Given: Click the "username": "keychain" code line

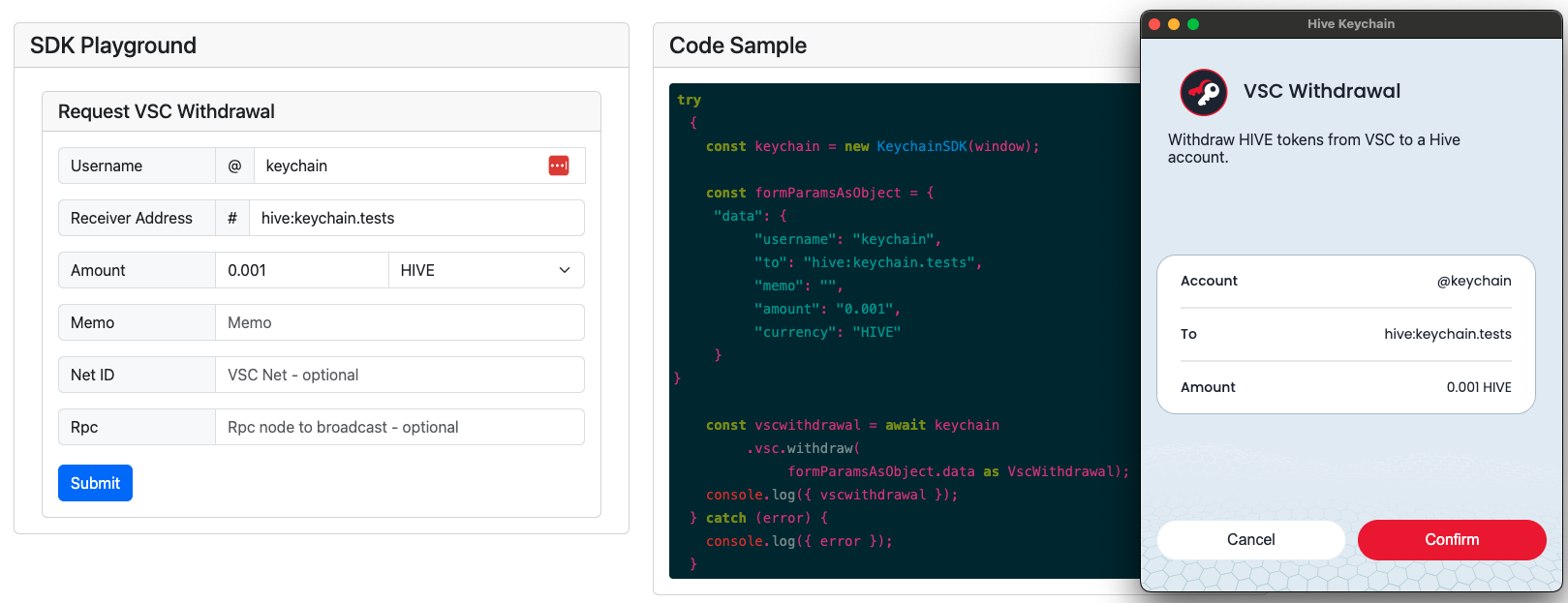Looking at the screenshot, I should click(847, 239).
